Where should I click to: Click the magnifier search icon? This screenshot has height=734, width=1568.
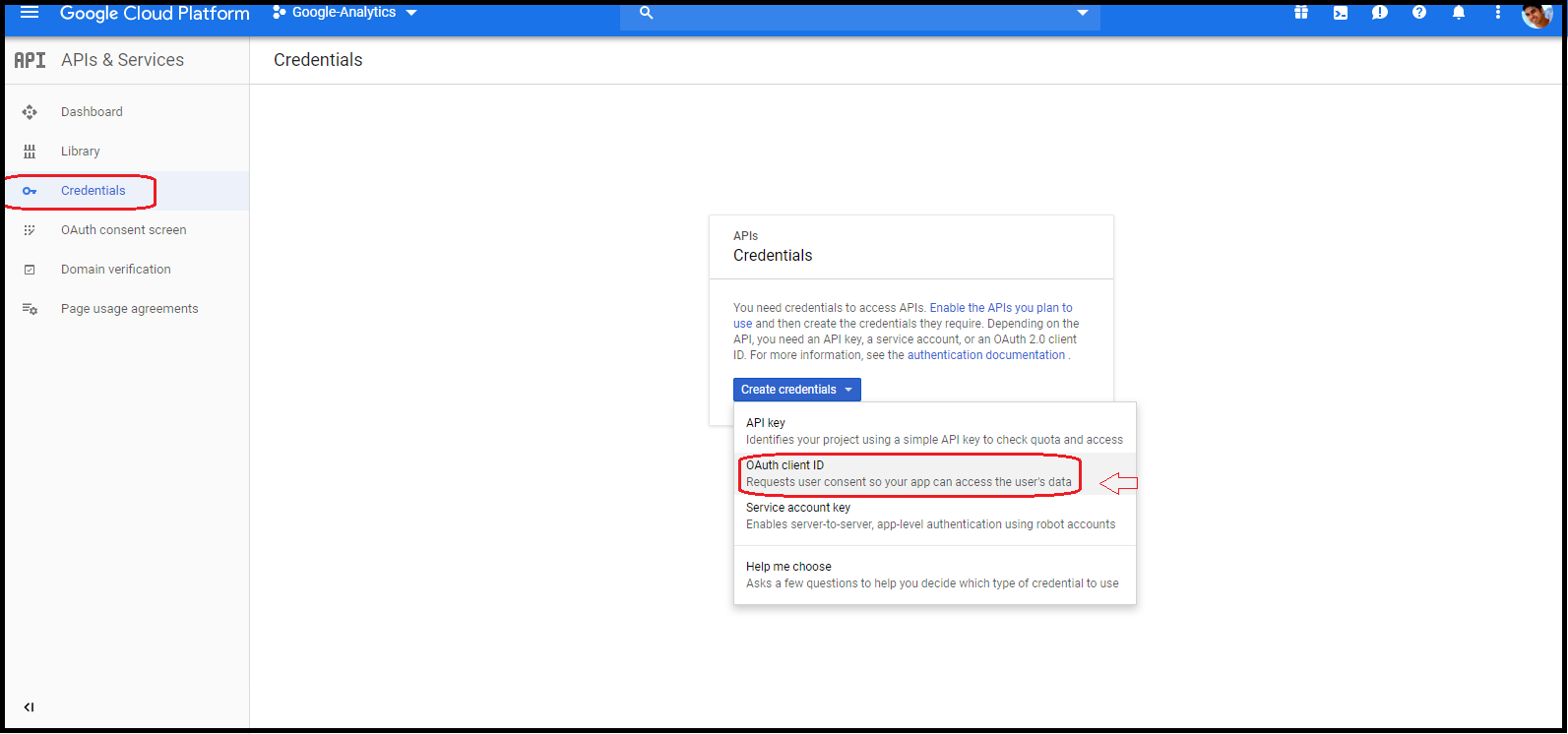pyautogui.click(x=647, y=13)
